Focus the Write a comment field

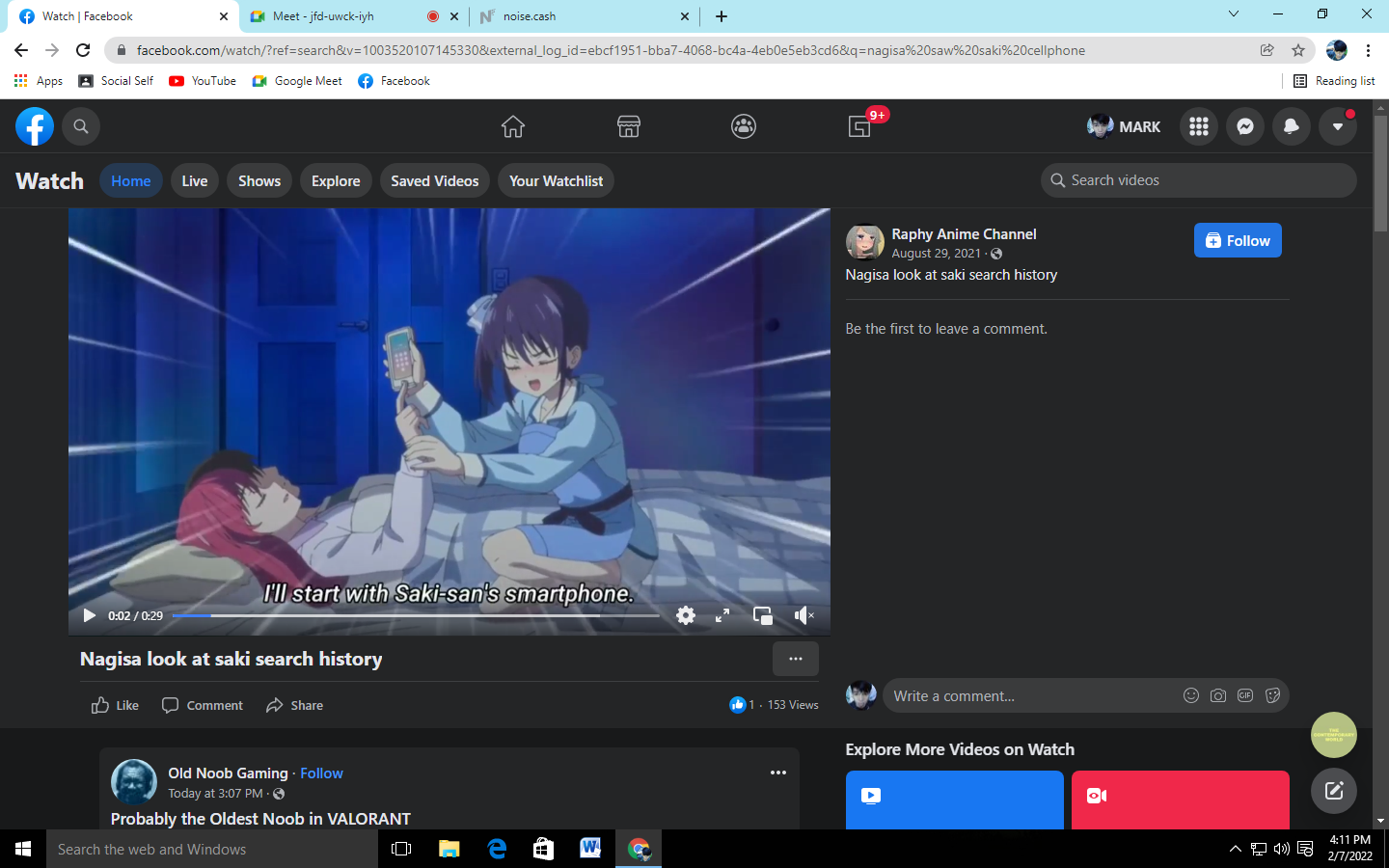[x=1032, y=696]
